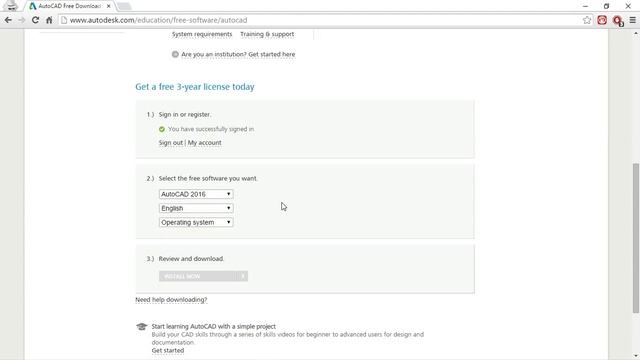Click Start learning AutoCAD with a simple project
640x360 pixels.
click(213, 327)
